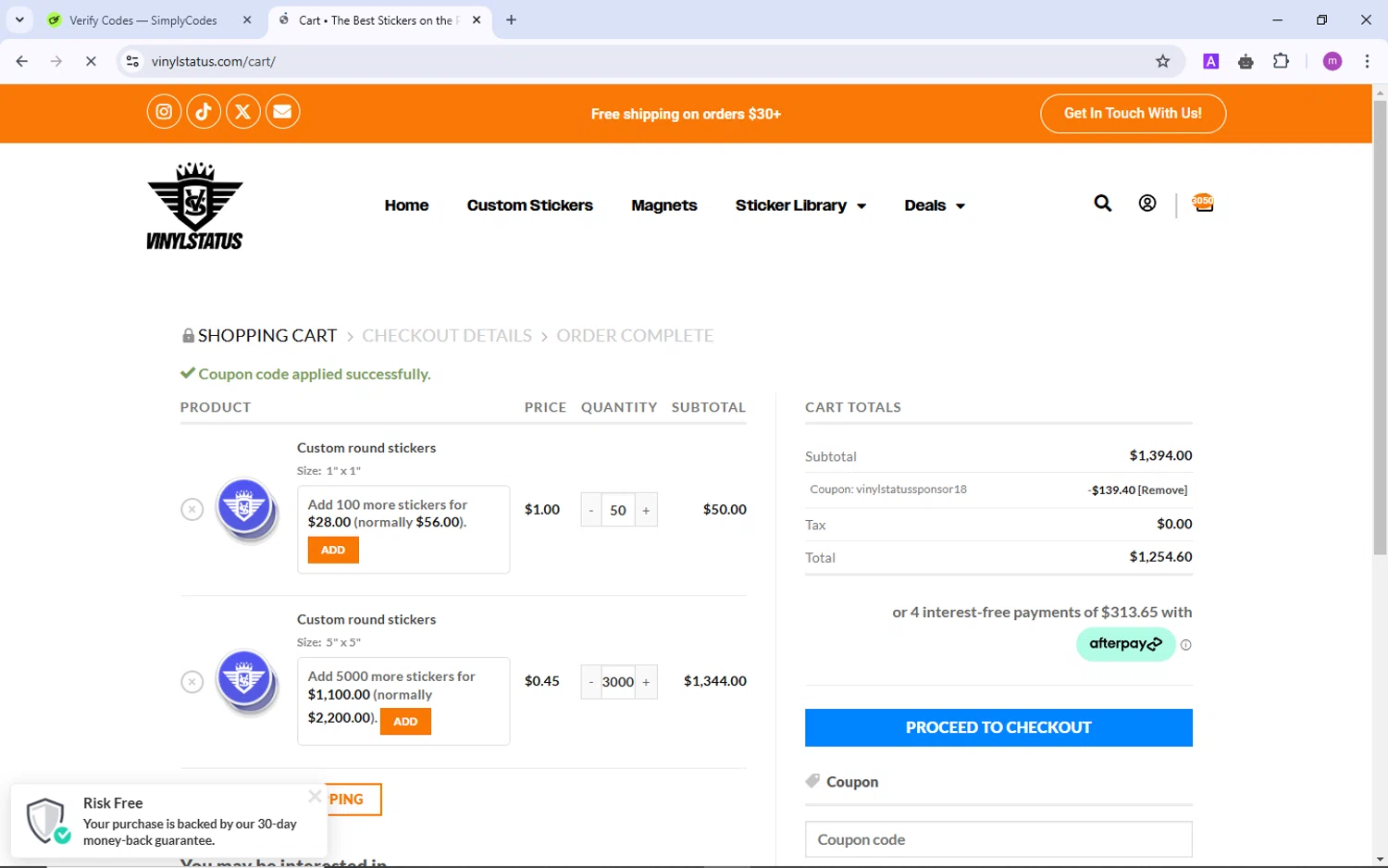Click Get In Touch With Us button

[1133, 113]
